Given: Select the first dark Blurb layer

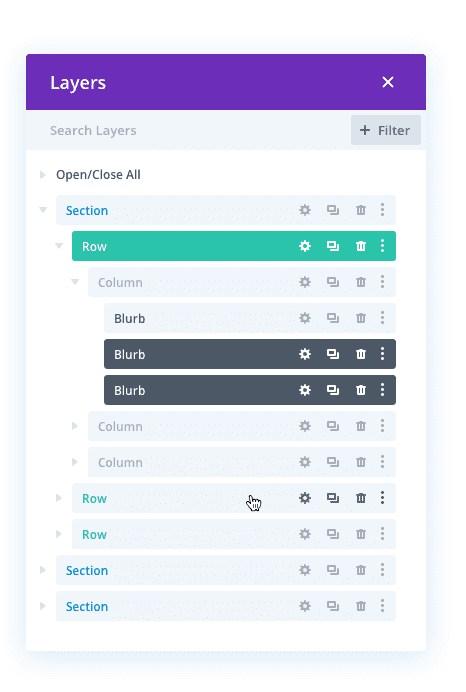Looking at the screenshot, I should [x=250, y=354].
